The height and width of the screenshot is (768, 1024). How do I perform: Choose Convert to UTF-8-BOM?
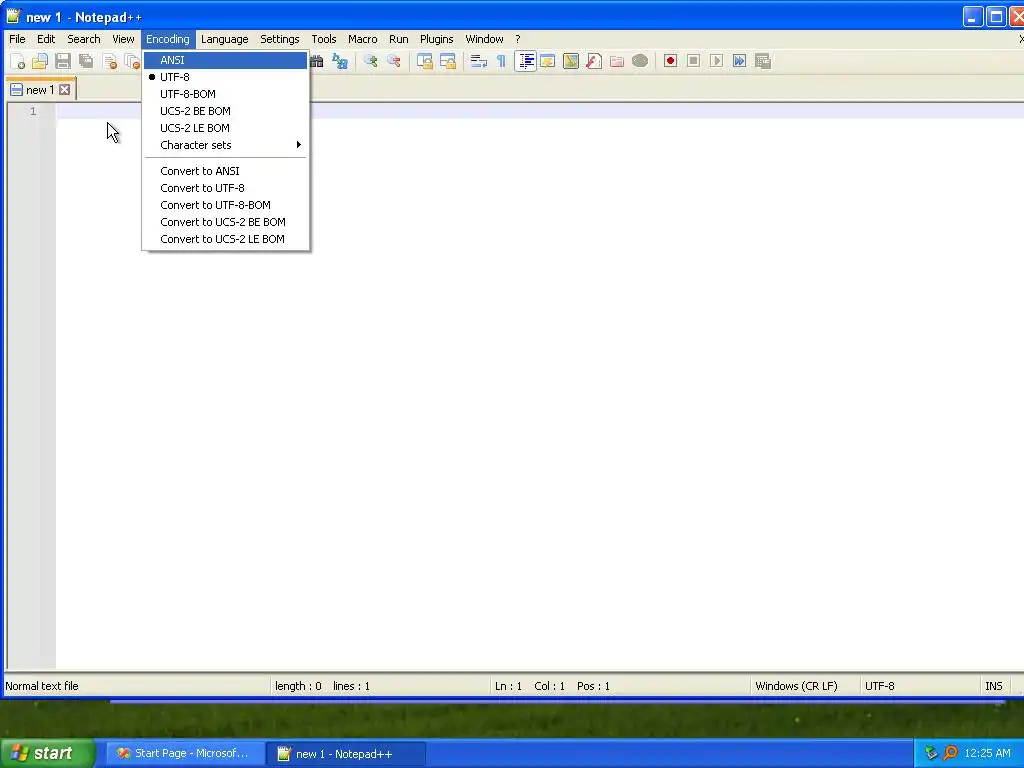pos(225,205)
